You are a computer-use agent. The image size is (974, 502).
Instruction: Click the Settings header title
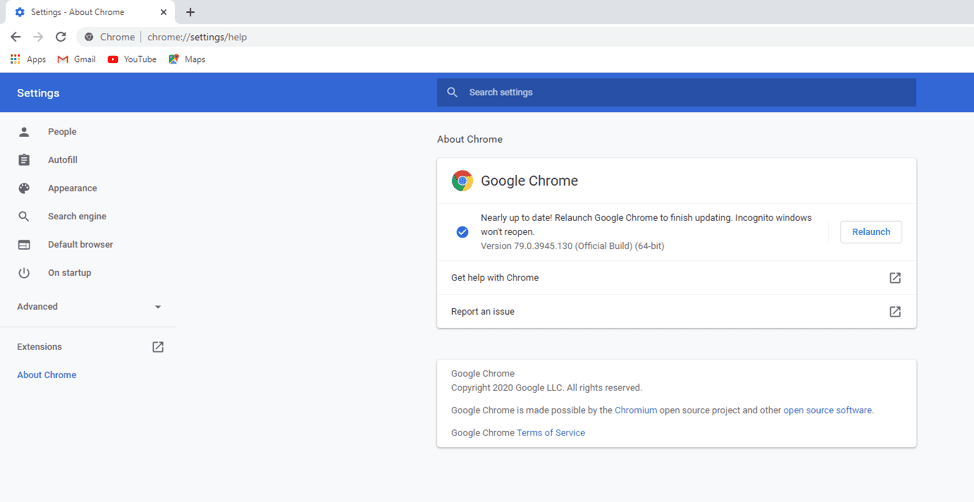[x=39, y=93]
